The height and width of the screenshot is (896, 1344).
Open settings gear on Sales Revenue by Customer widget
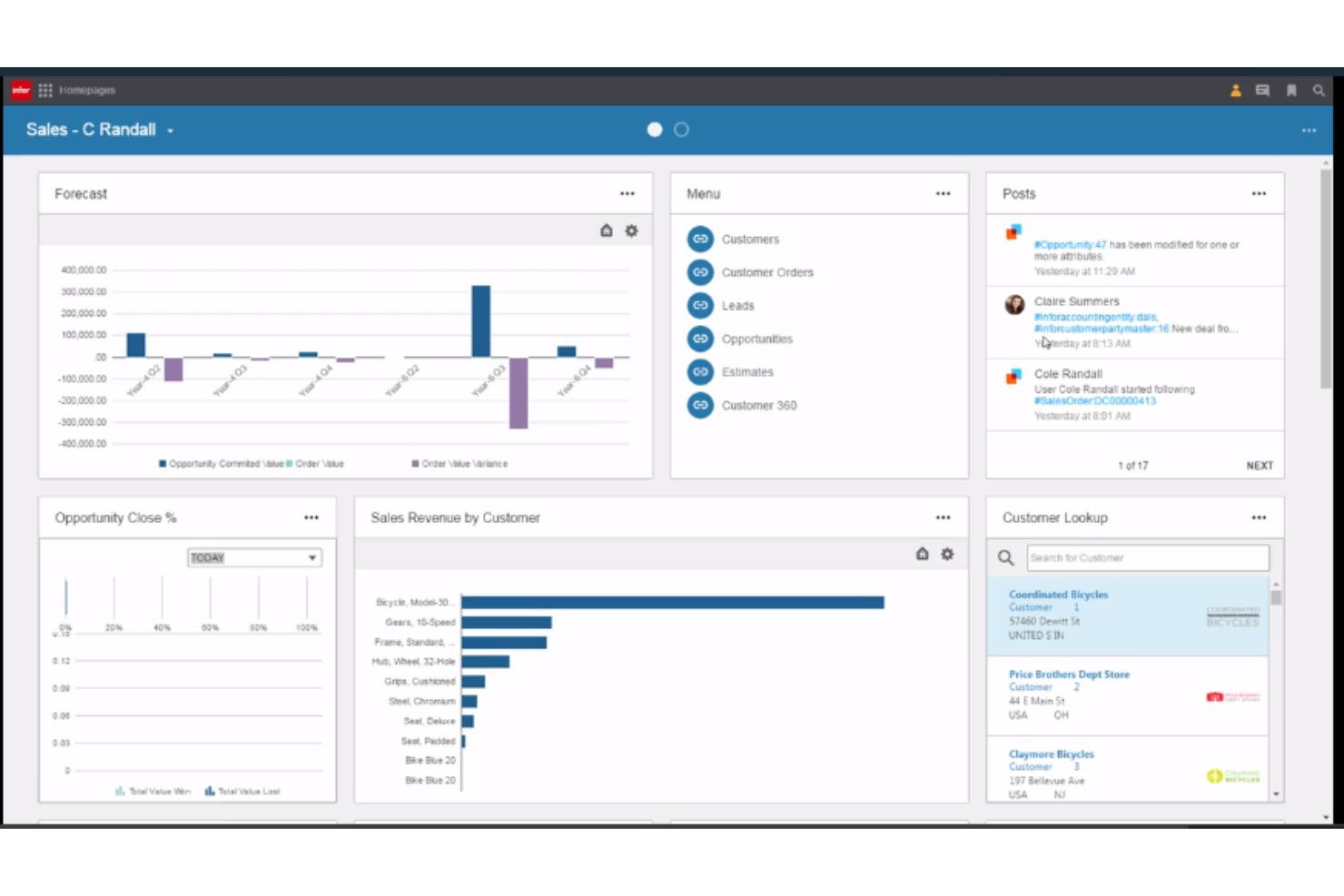[947, 554]
